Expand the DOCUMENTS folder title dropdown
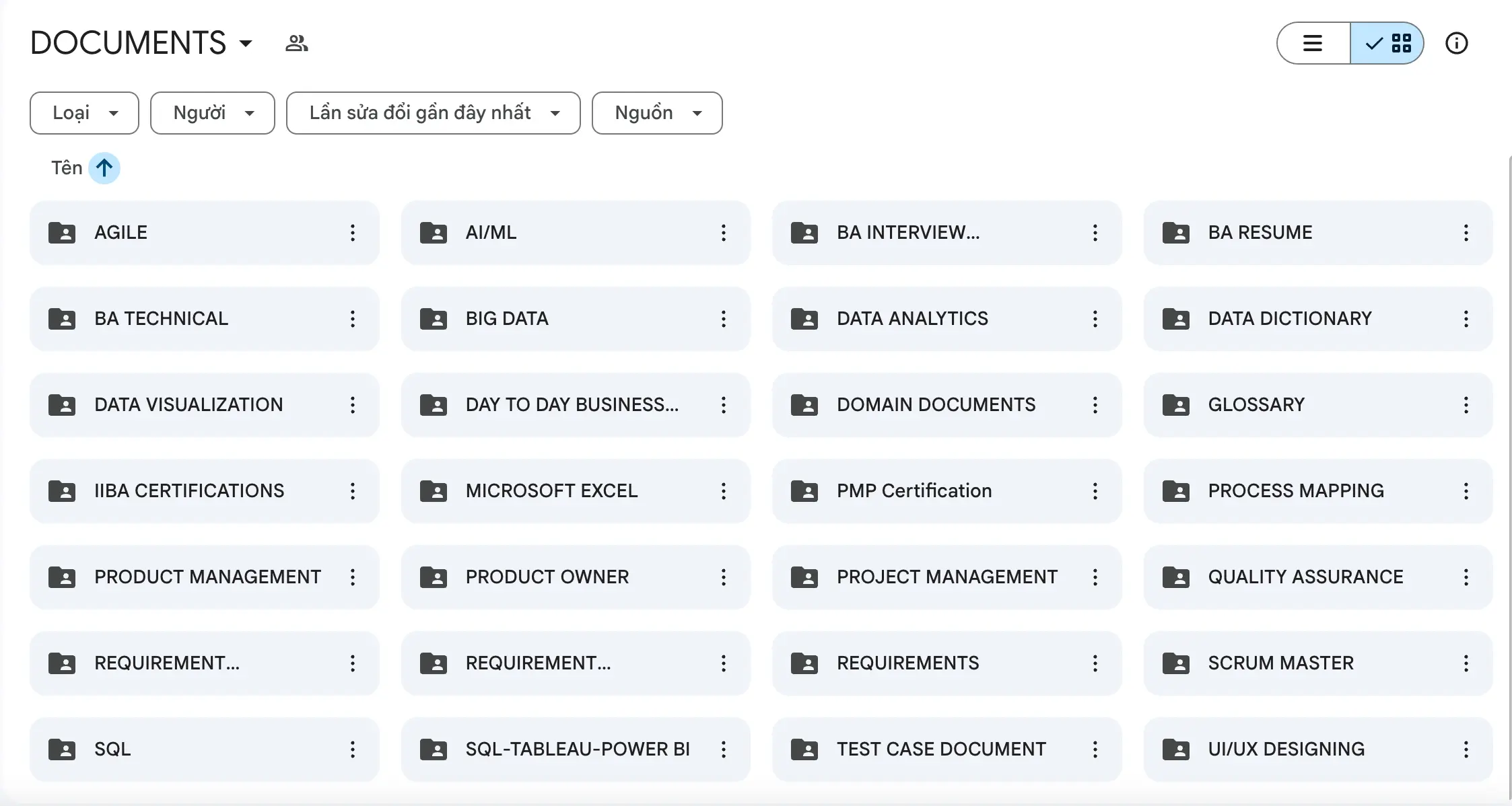 (246, 44)
